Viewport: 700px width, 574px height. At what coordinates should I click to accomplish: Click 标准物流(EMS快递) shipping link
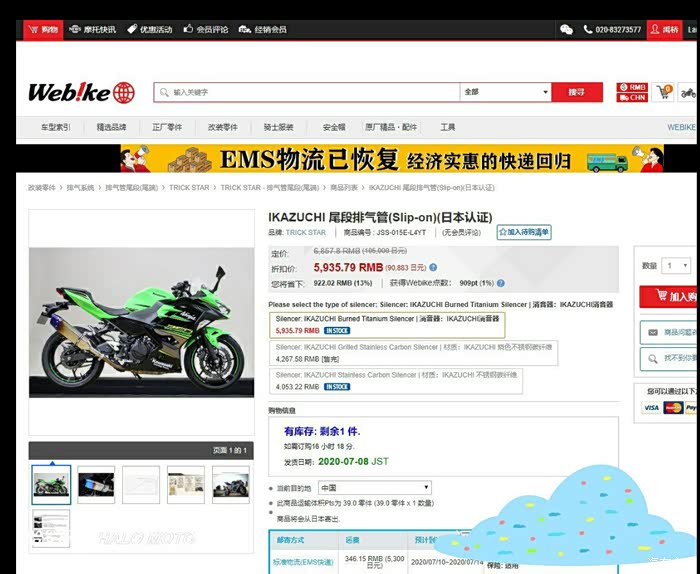point(303,562)
